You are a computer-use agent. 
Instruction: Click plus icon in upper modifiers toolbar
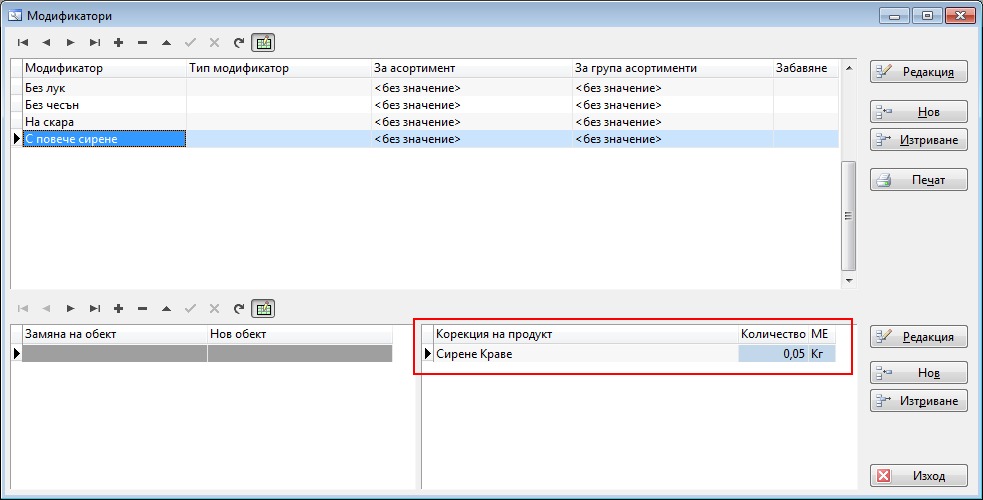(x=118, y=43)
